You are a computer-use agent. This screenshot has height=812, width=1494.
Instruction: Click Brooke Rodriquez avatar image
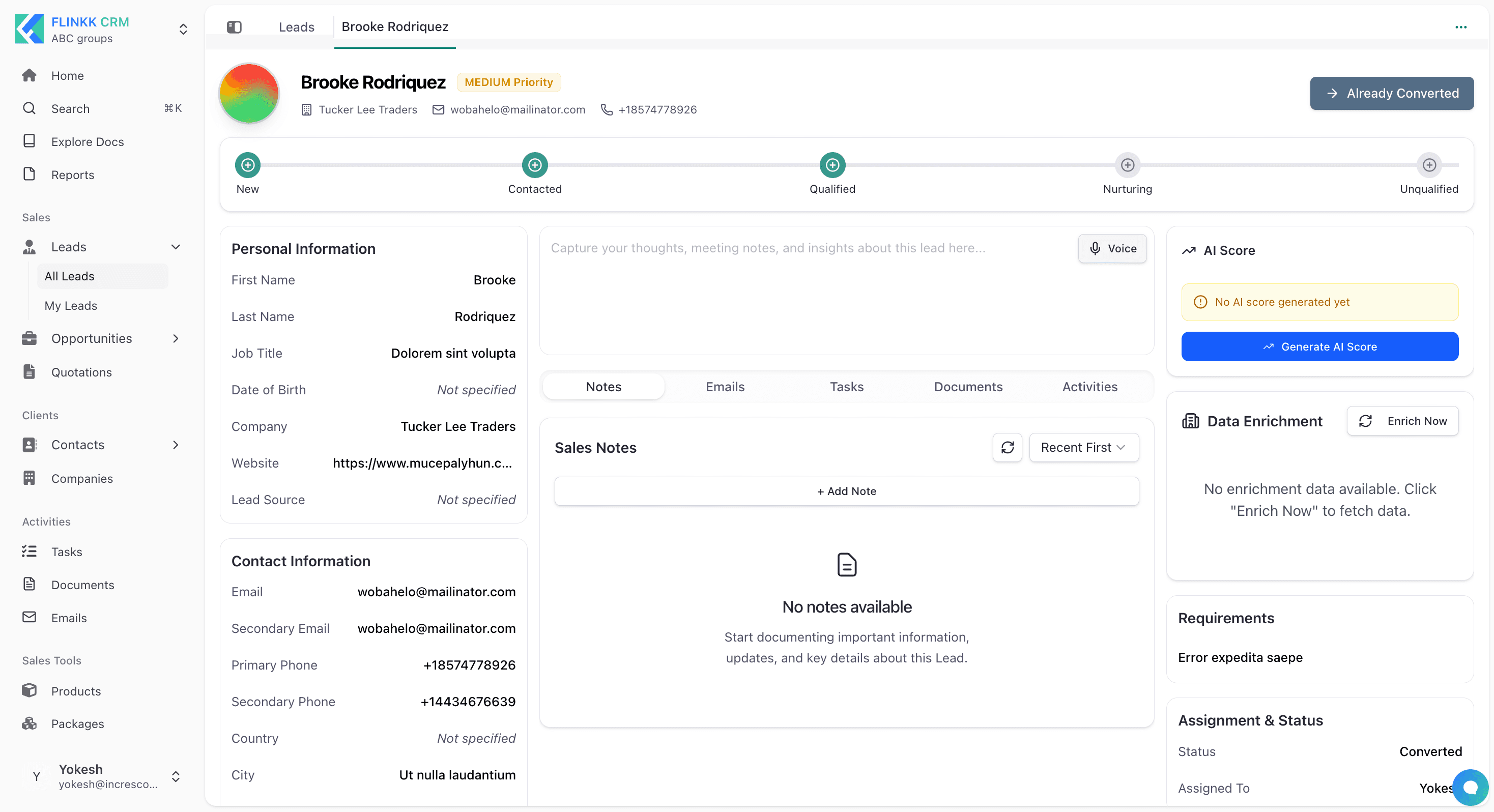[249, 94]
